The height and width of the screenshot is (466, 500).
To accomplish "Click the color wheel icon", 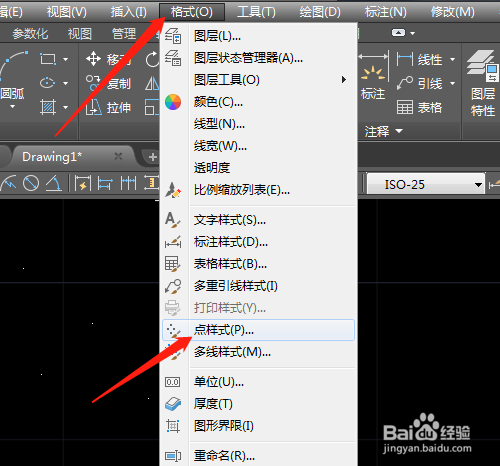I will point(173,102).
